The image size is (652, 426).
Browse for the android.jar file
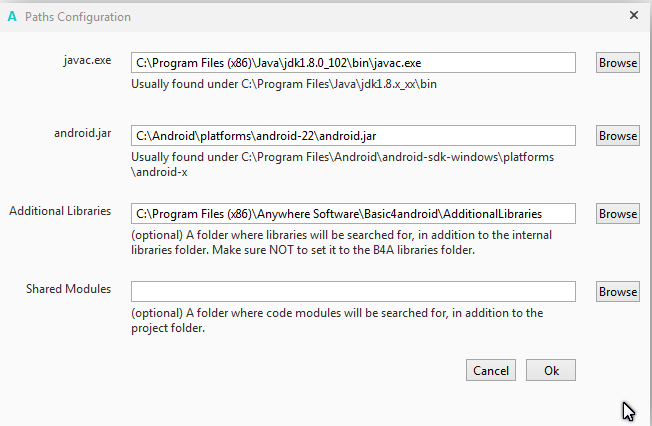(618, 135)
